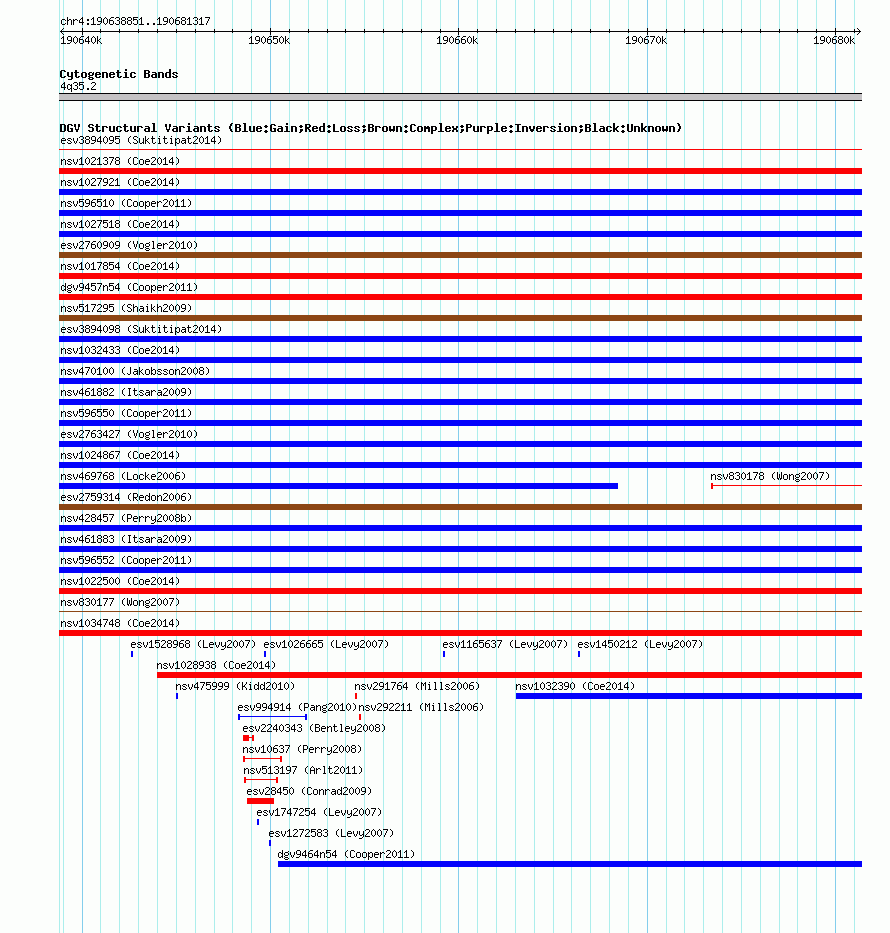The width and height of the screenshot is (890, 933).
Task: Select the nsv469768 (Locke2006) blue gain bar
Action: [339, 486]
